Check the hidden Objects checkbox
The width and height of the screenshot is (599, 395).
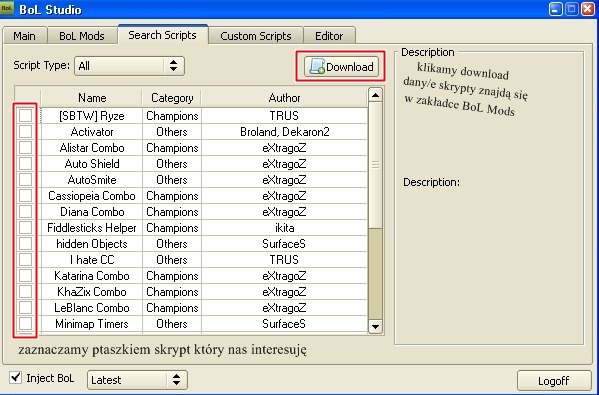(x=26, y=244)
